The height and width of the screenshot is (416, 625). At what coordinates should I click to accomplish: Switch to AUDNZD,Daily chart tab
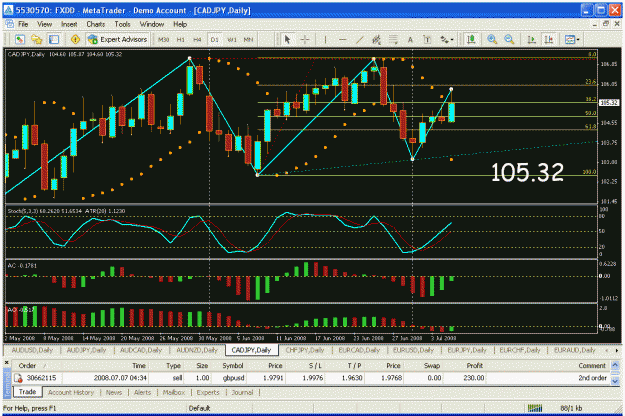197,350
